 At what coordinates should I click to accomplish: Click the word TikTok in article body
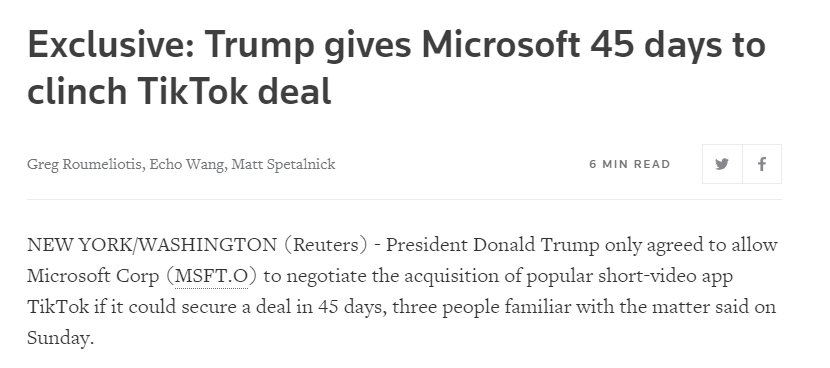point(58,307)
